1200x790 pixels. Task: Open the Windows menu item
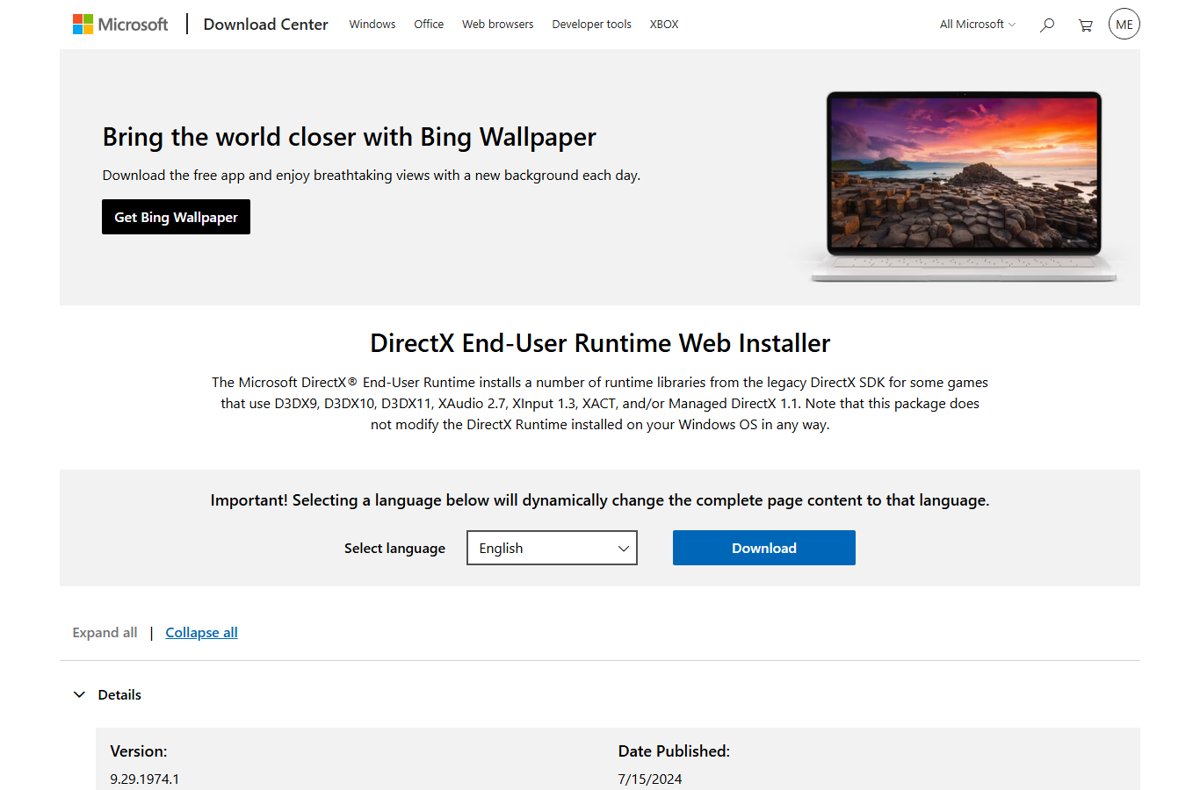372,24
